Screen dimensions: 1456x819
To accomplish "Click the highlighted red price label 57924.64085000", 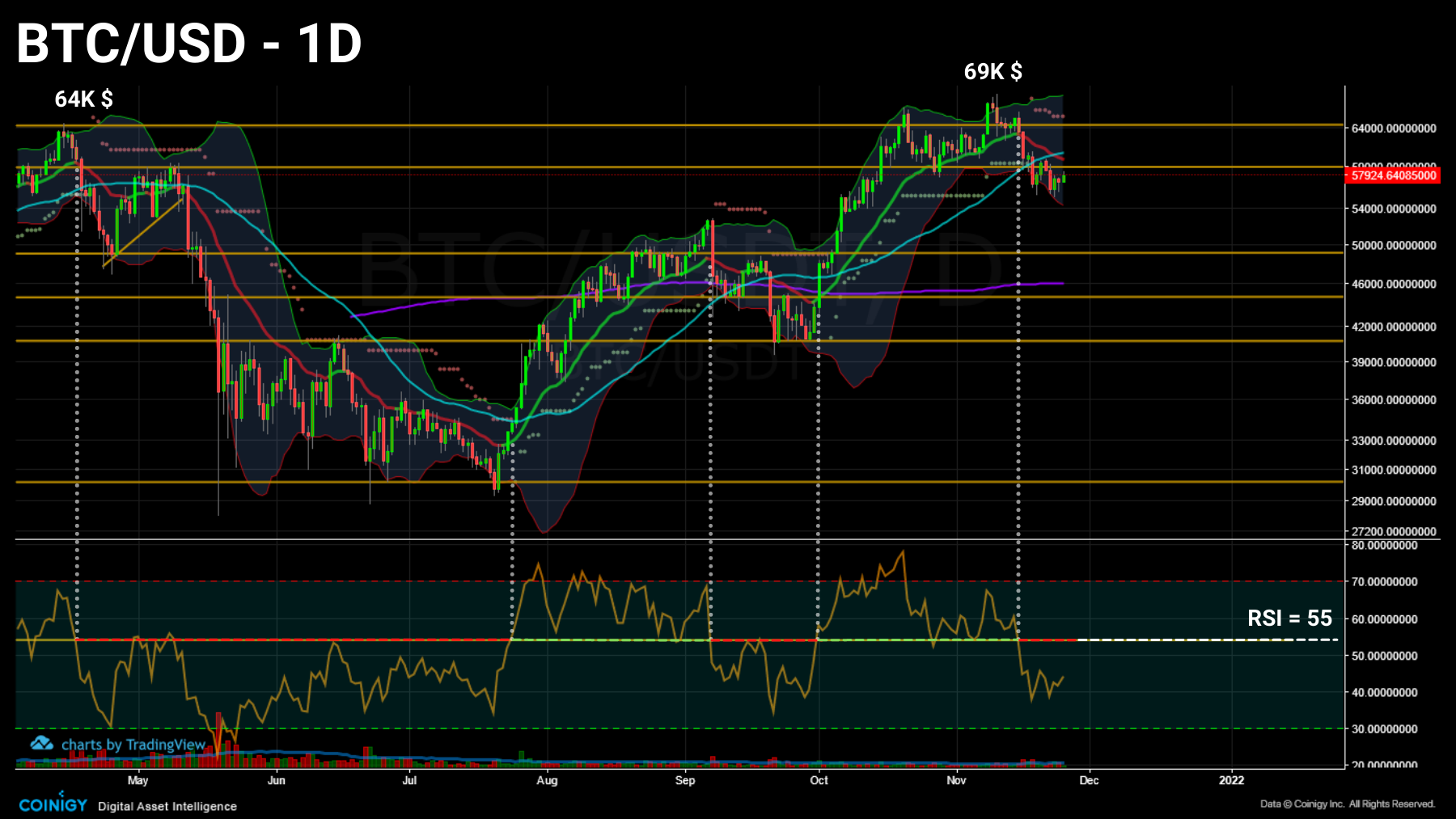I will point(1388,175).
